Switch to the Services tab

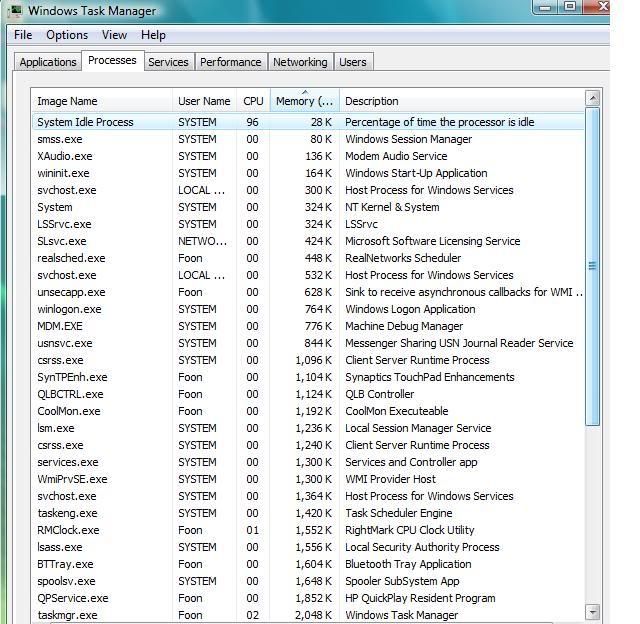(x=168, y=62)
